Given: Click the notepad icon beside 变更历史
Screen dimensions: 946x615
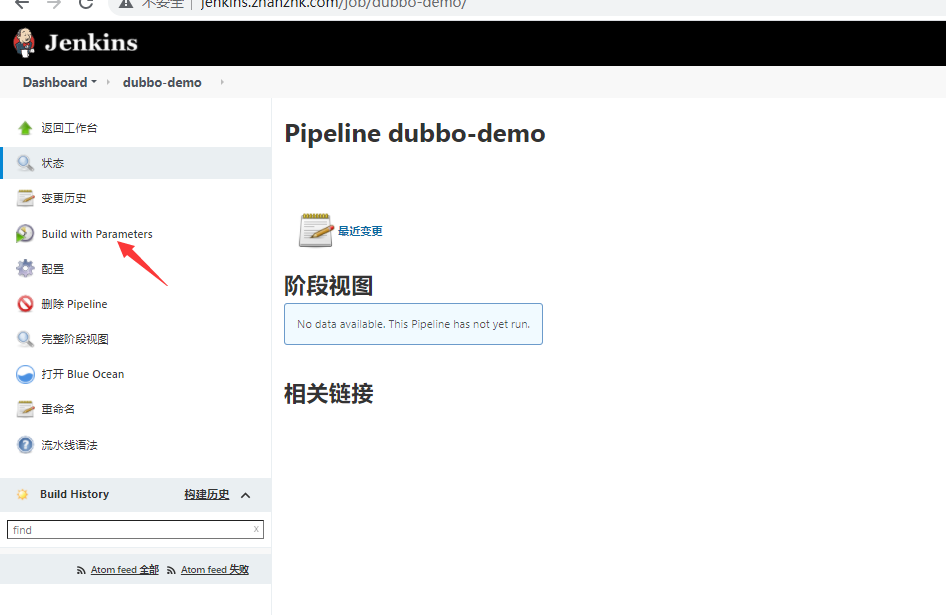Looking at the screenshot, I should [x=25, y=198].
